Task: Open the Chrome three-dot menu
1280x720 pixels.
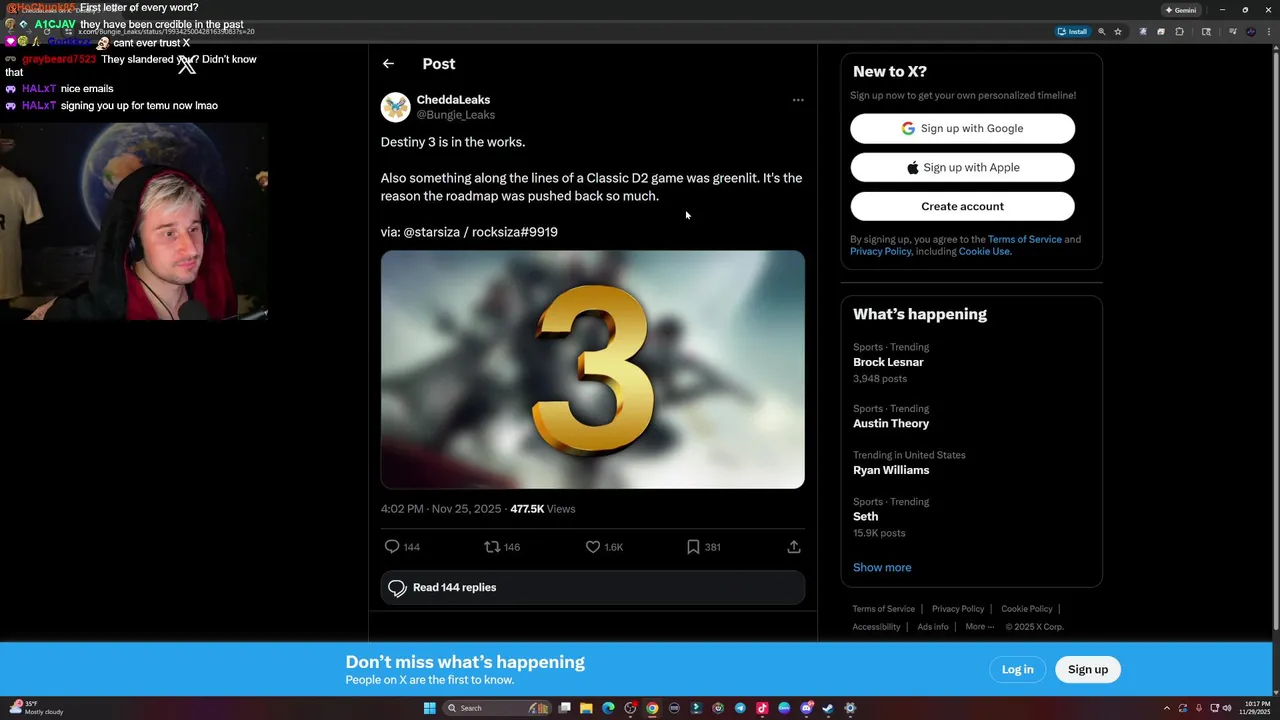Action: [x=1269, y=31]
